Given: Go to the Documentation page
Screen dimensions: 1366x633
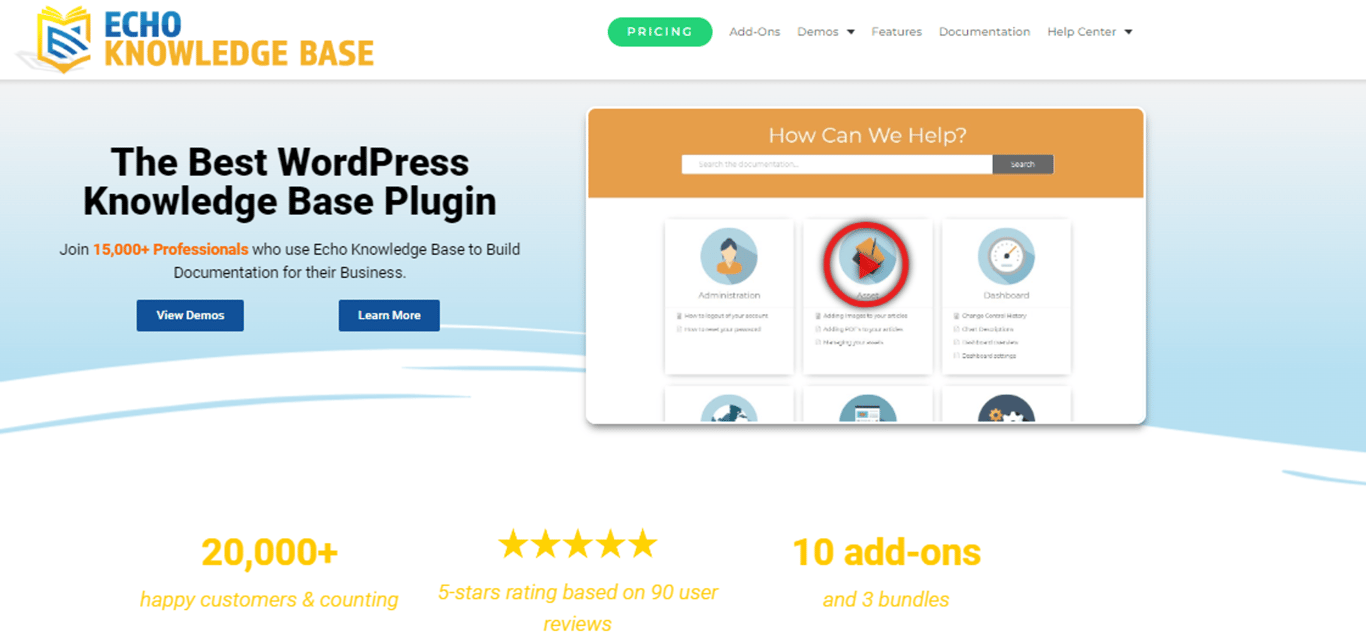Looking at the screenshot, I should click(x=984, y=32).
